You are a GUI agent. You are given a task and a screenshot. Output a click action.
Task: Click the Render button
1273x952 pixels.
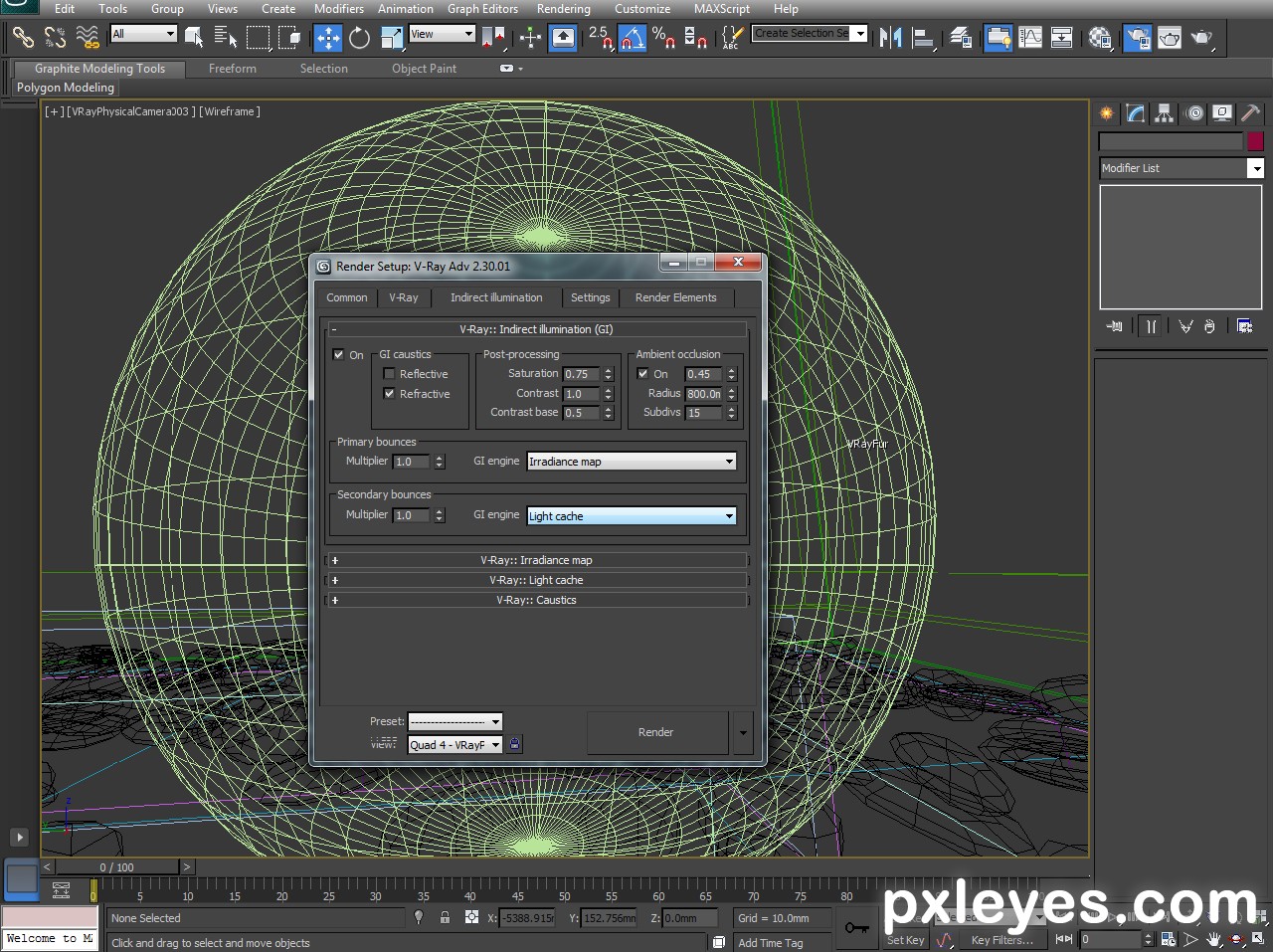point(655,732)
